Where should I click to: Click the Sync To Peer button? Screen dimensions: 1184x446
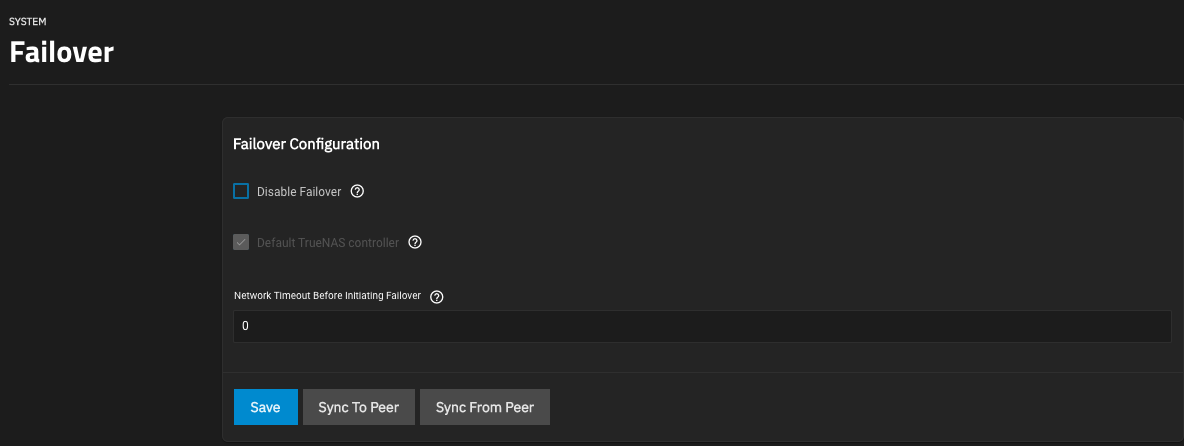pyautogui.click(x=358, y=407)
